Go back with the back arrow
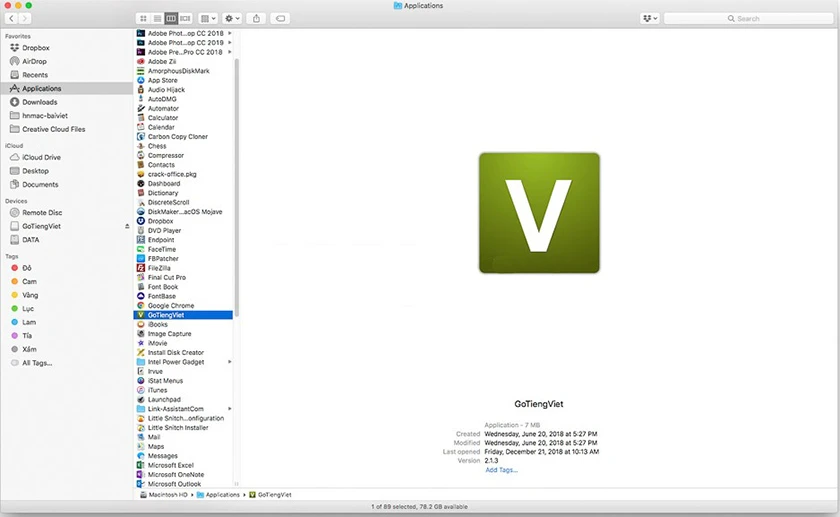Screen dimensions: 840x517 [11, 18]
